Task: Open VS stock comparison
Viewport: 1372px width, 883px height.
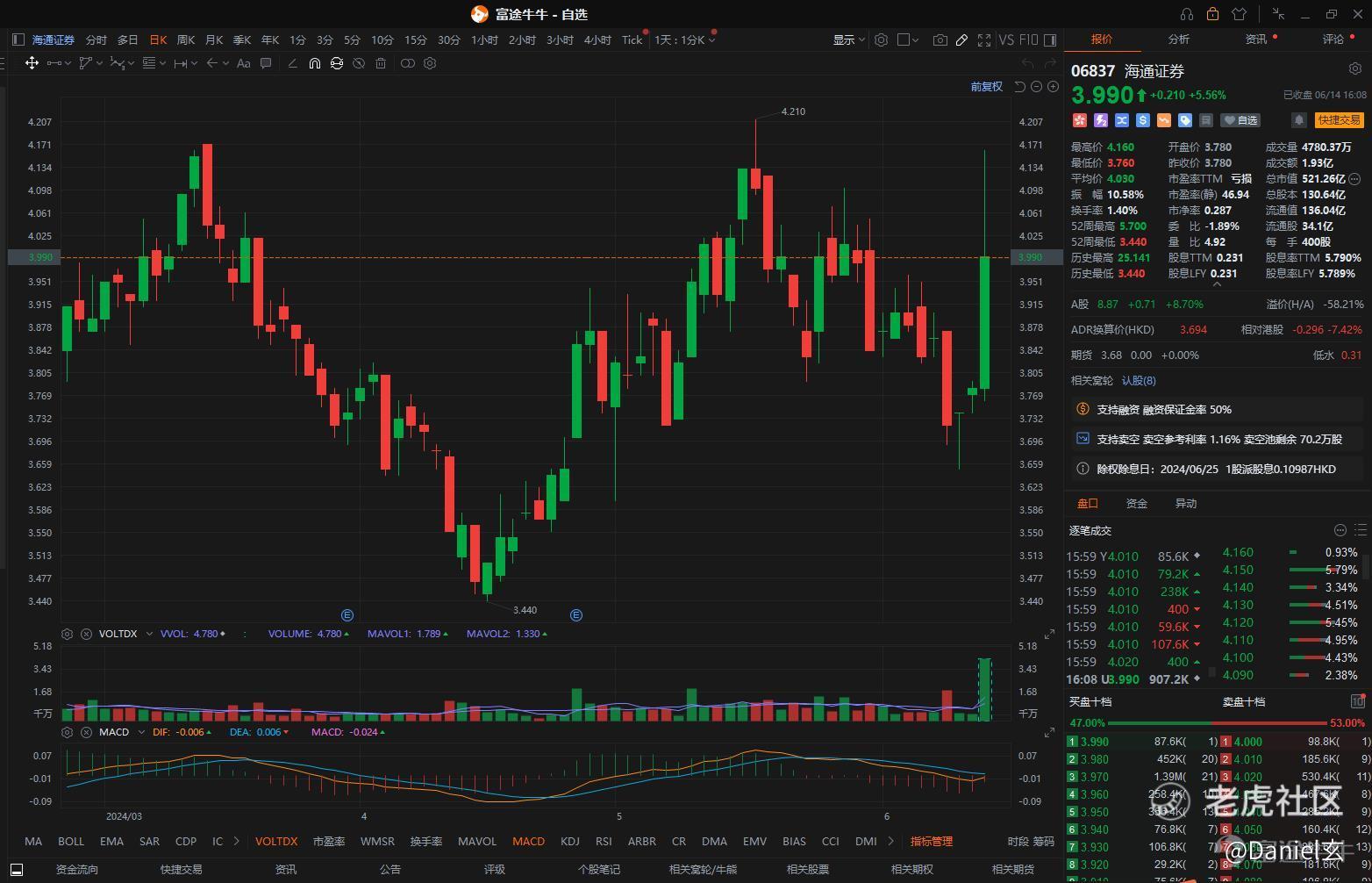Action: pyautogui.click(x=1006, y=39)
